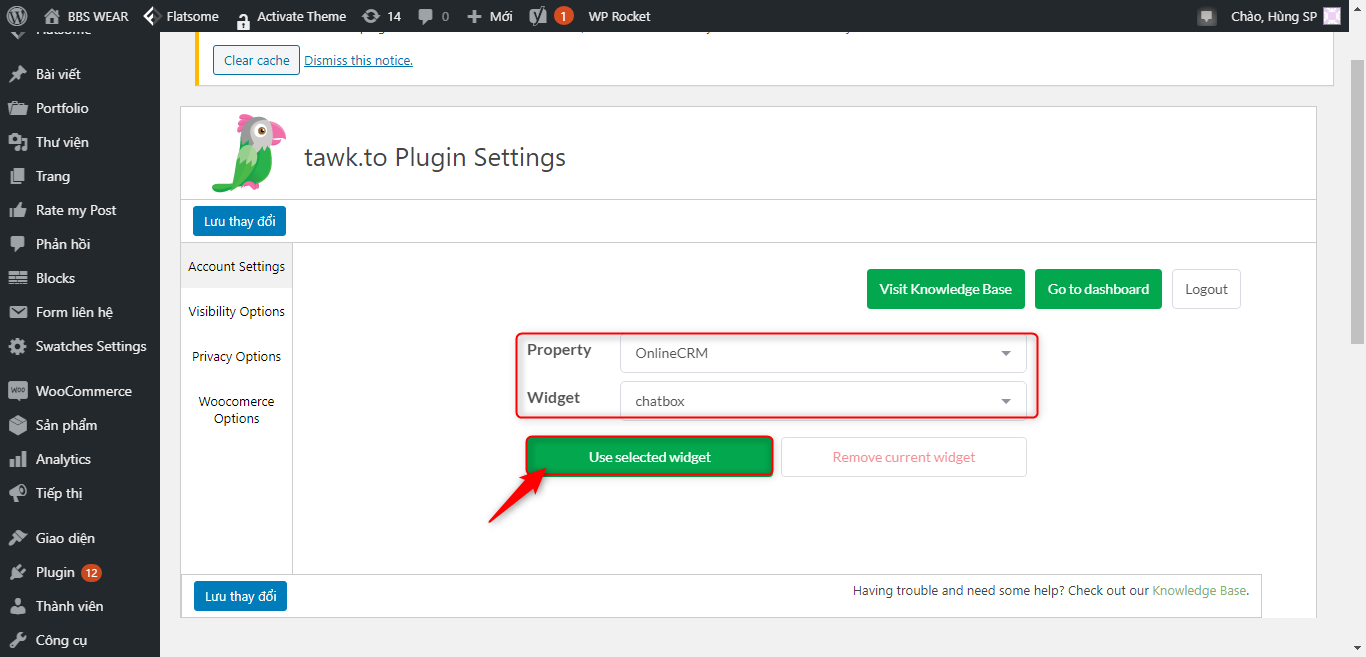The width and height of the screenshot is (1366, 657).
Task: Click the Remove current widget button
Action: 904,457
